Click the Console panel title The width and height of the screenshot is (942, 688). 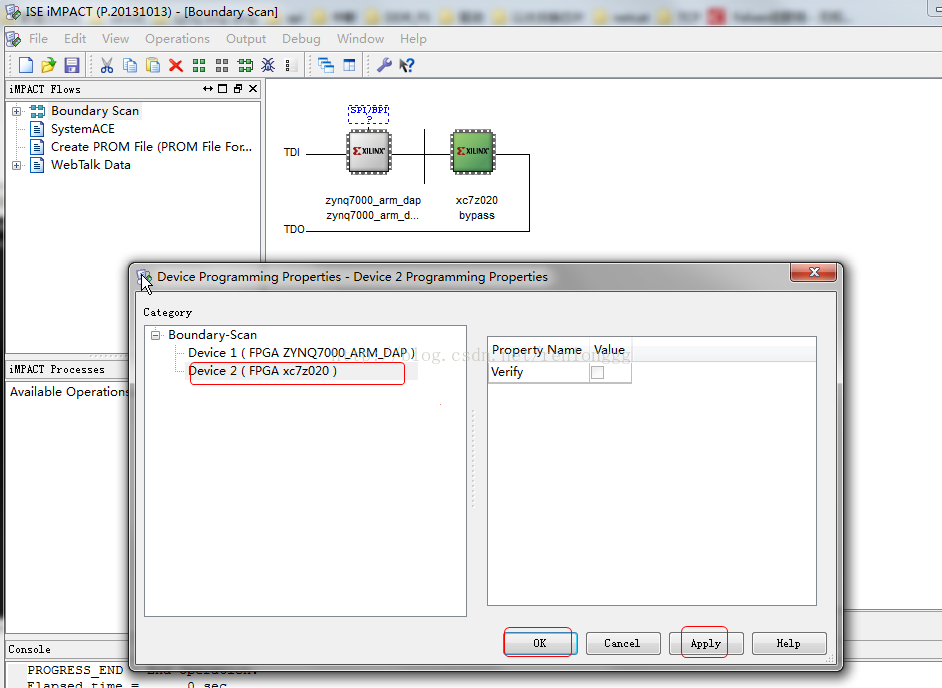click(x=29, y=650)
